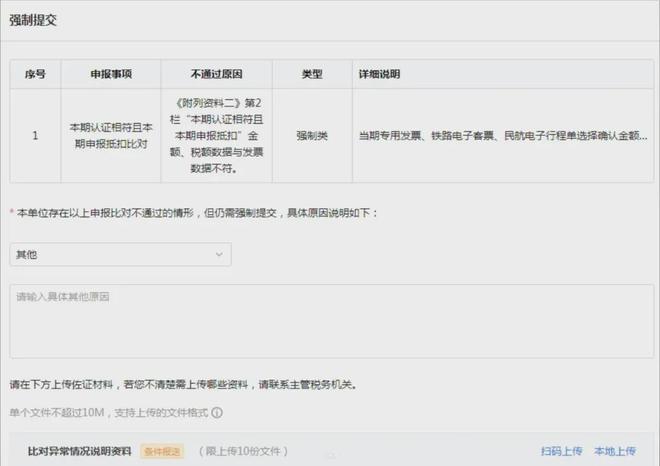Click the 不通过原因 column header
The image size is (660, 466).
pyautogui.click(x=216, y=74)
